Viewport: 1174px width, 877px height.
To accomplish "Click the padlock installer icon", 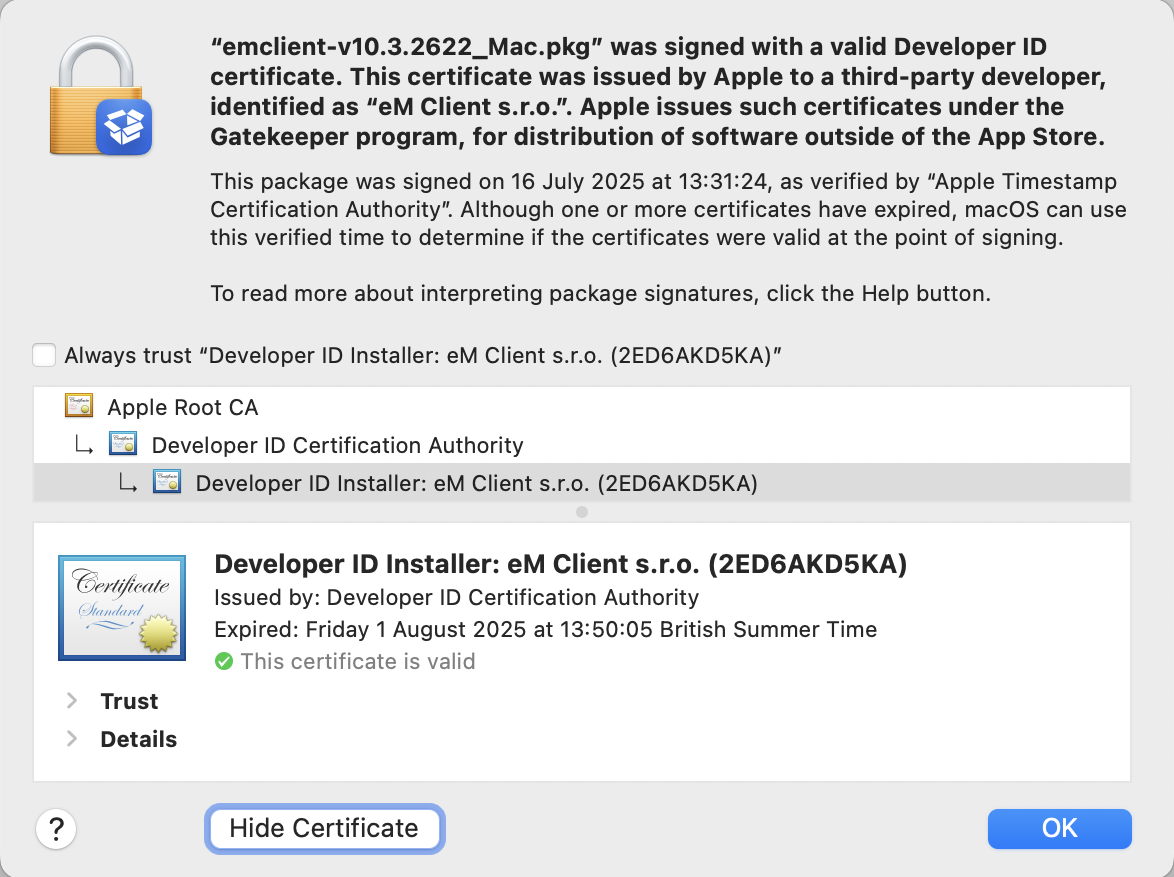I will pyautogui.click(x=100, y=100).
